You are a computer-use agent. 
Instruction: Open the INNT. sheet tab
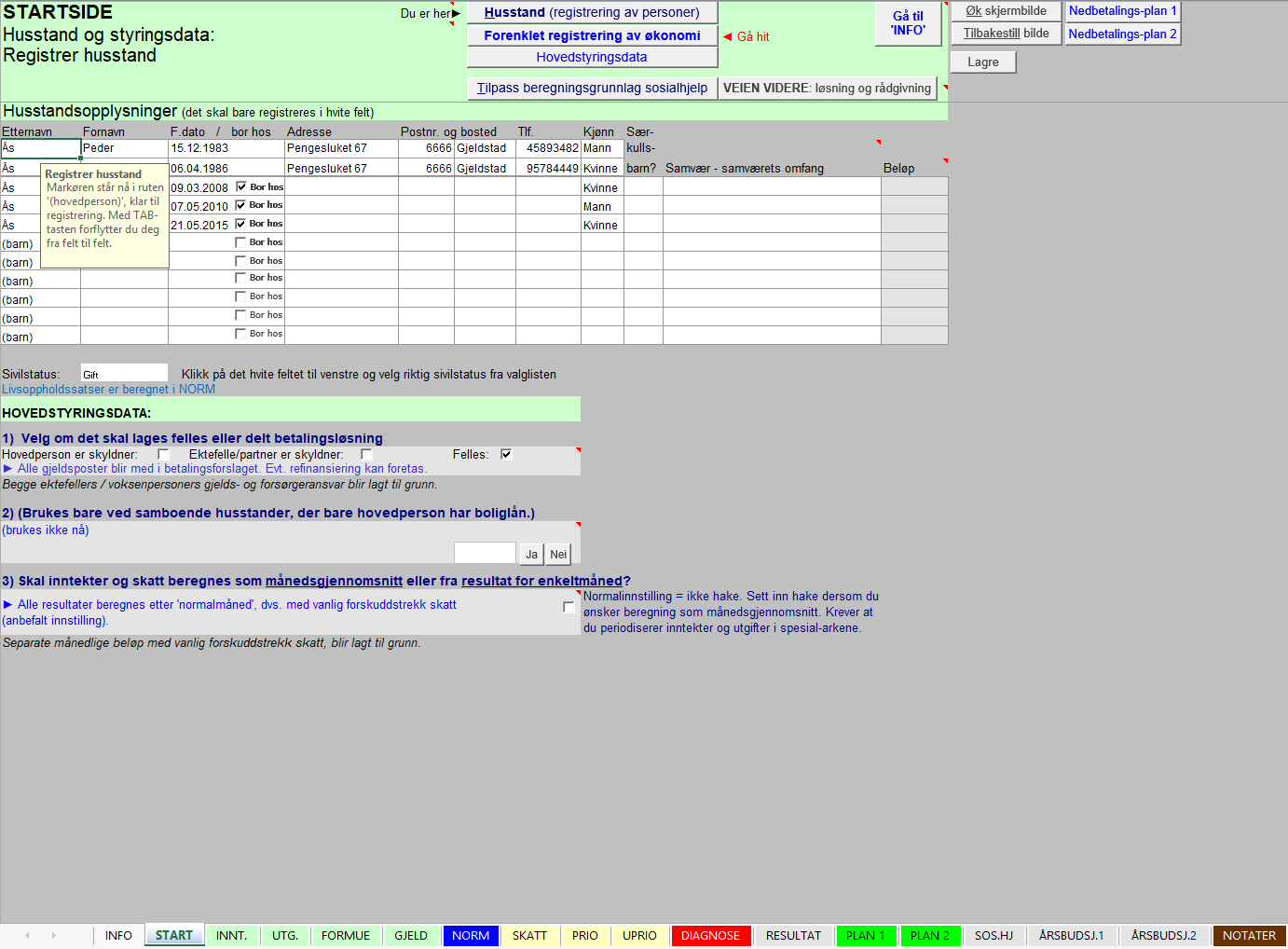231,936
